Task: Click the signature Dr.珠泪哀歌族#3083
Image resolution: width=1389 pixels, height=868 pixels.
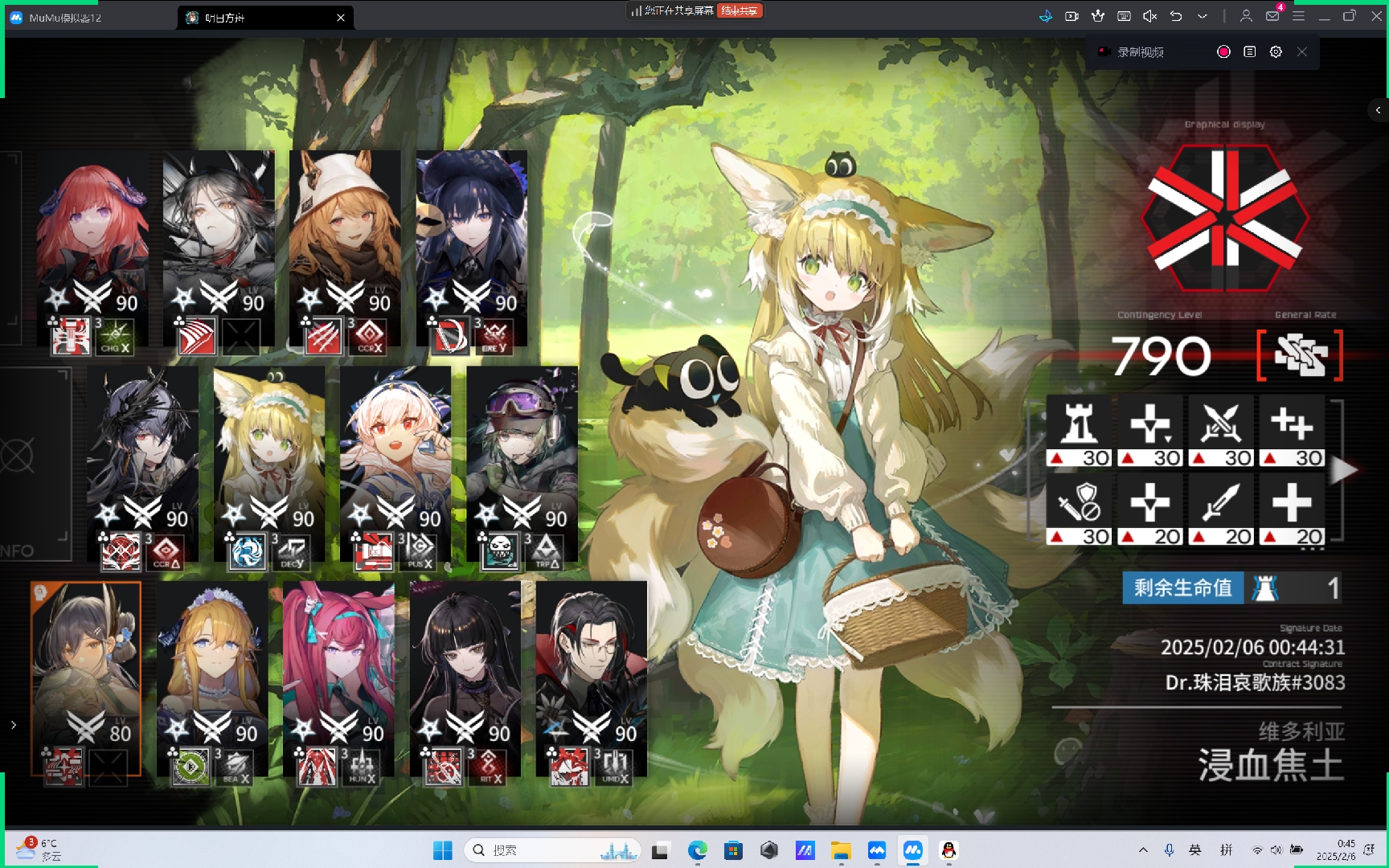Action: pos(1255,682)
